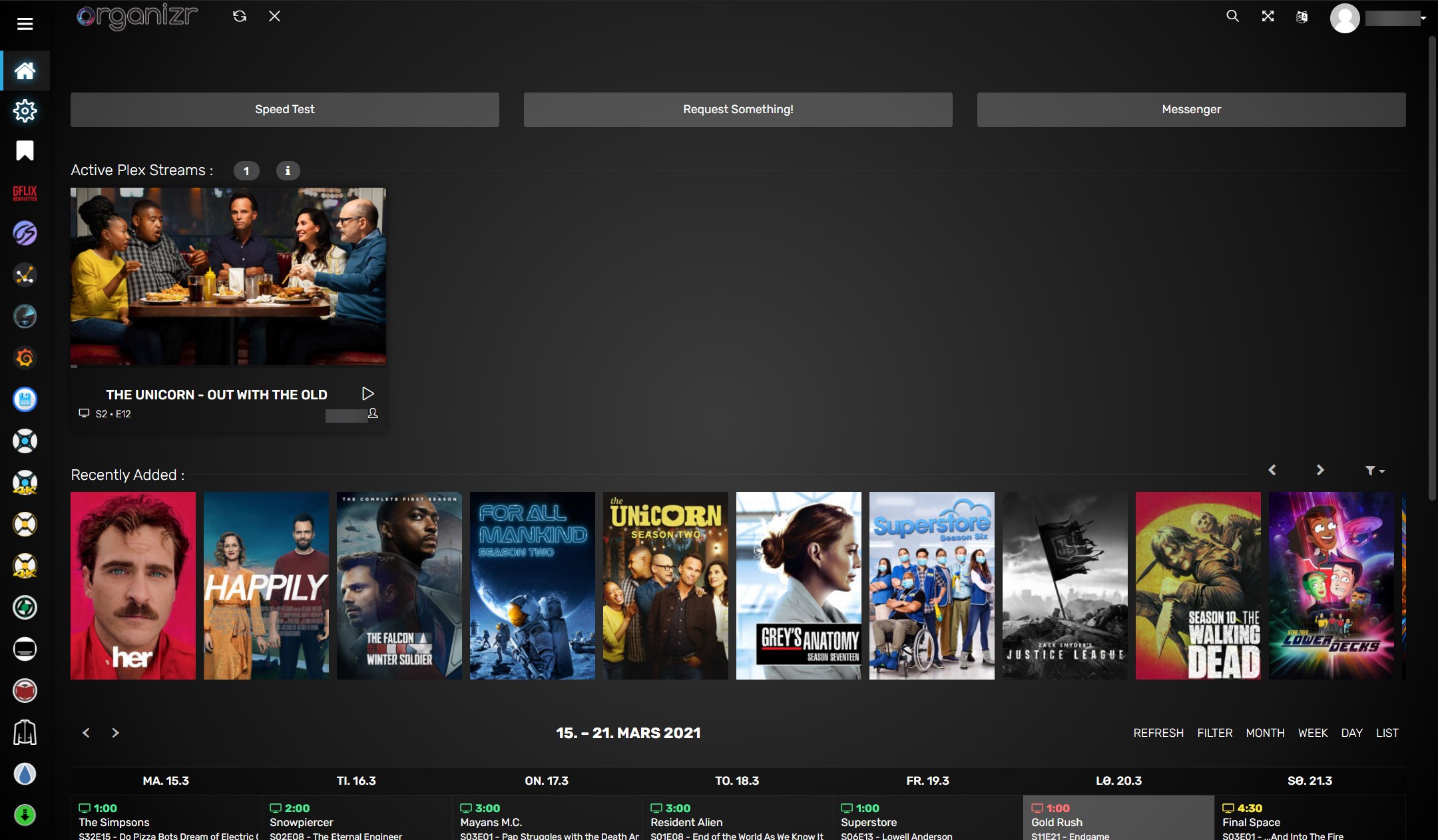
Task: Click the language translate icon
Action: click(1302, 17)
